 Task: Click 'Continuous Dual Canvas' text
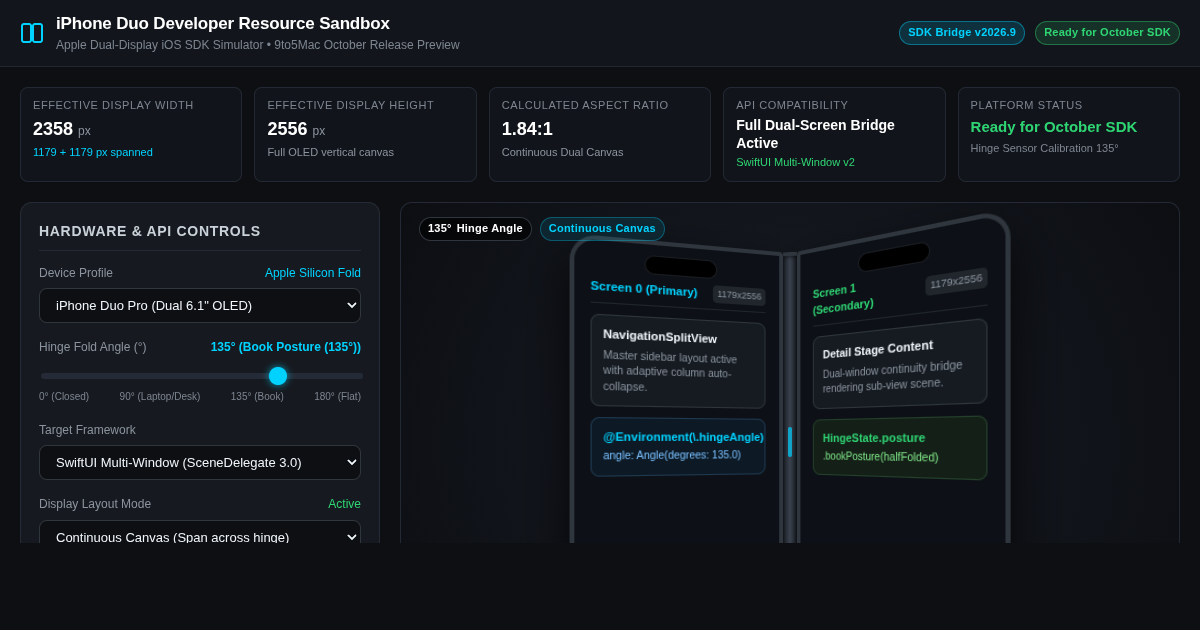(562, 152)
